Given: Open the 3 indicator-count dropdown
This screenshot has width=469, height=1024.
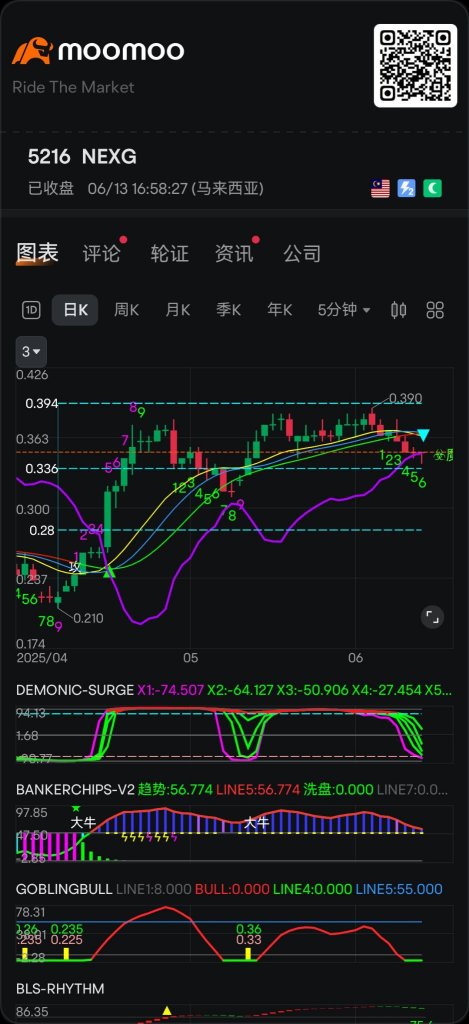Looking at the screenshot, I should pyautogui.click(x=31, y=351).
